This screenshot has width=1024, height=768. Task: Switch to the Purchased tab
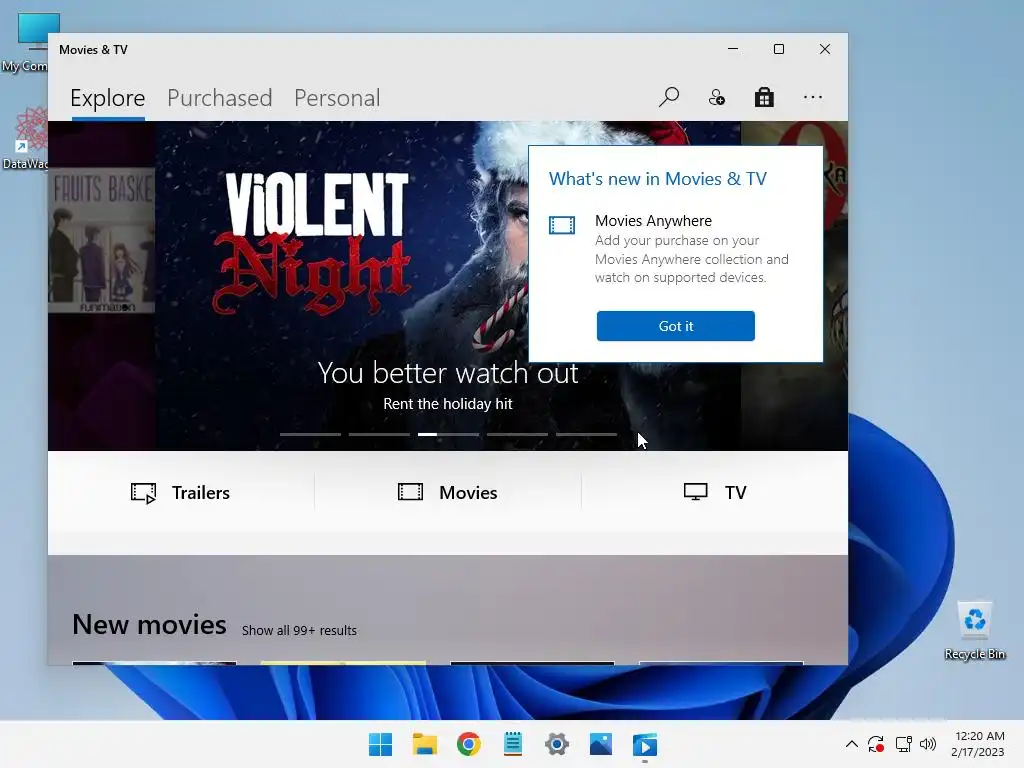tap(219, 98)
